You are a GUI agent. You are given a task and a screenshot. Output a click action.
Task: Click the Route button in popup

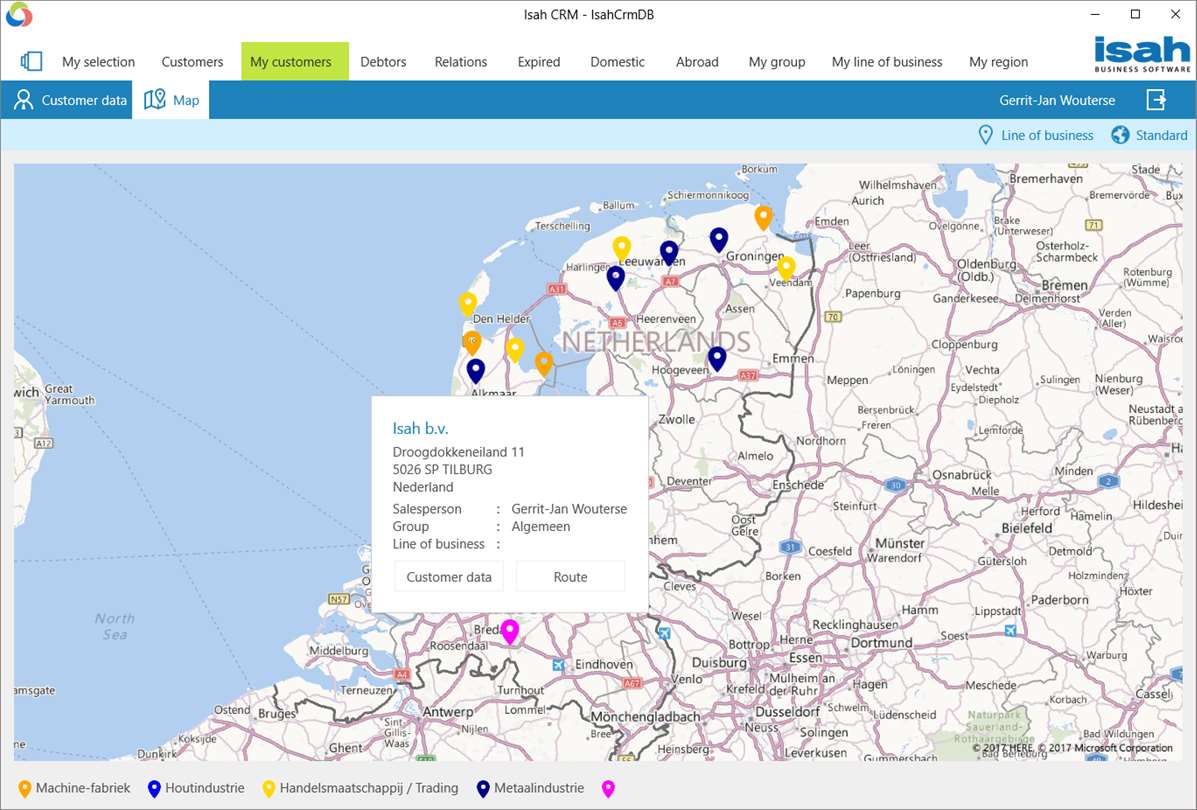570,577
